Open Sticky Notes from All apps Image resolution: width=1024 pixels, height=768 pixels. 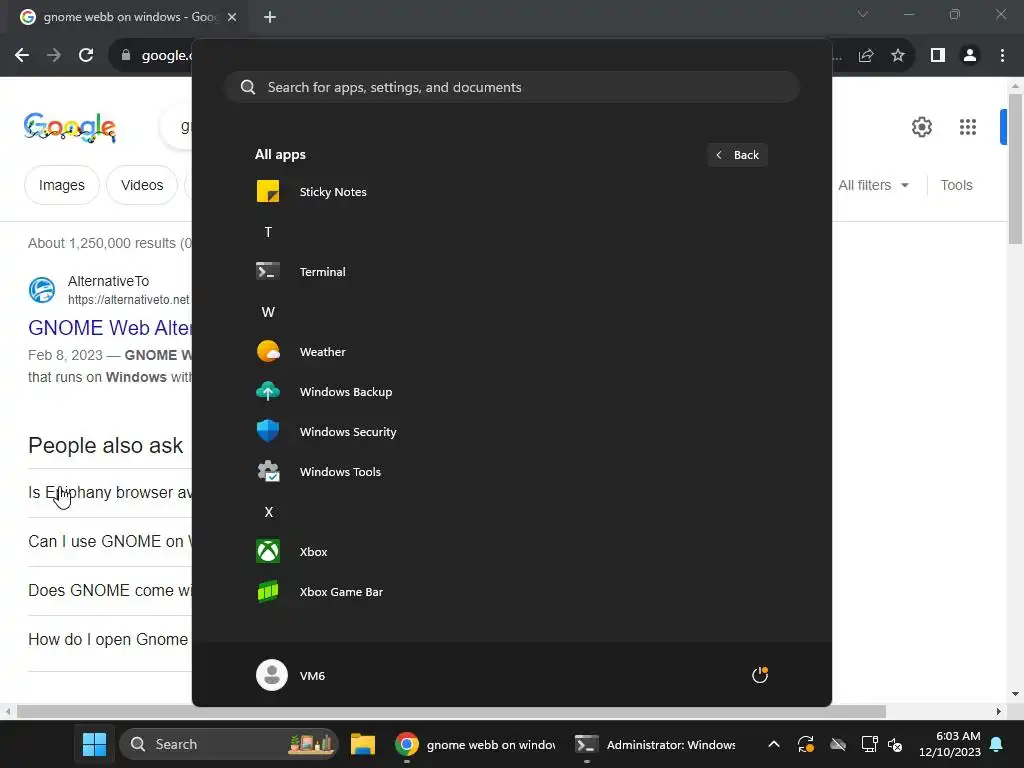pyautogui.click(x=511, y=192)
